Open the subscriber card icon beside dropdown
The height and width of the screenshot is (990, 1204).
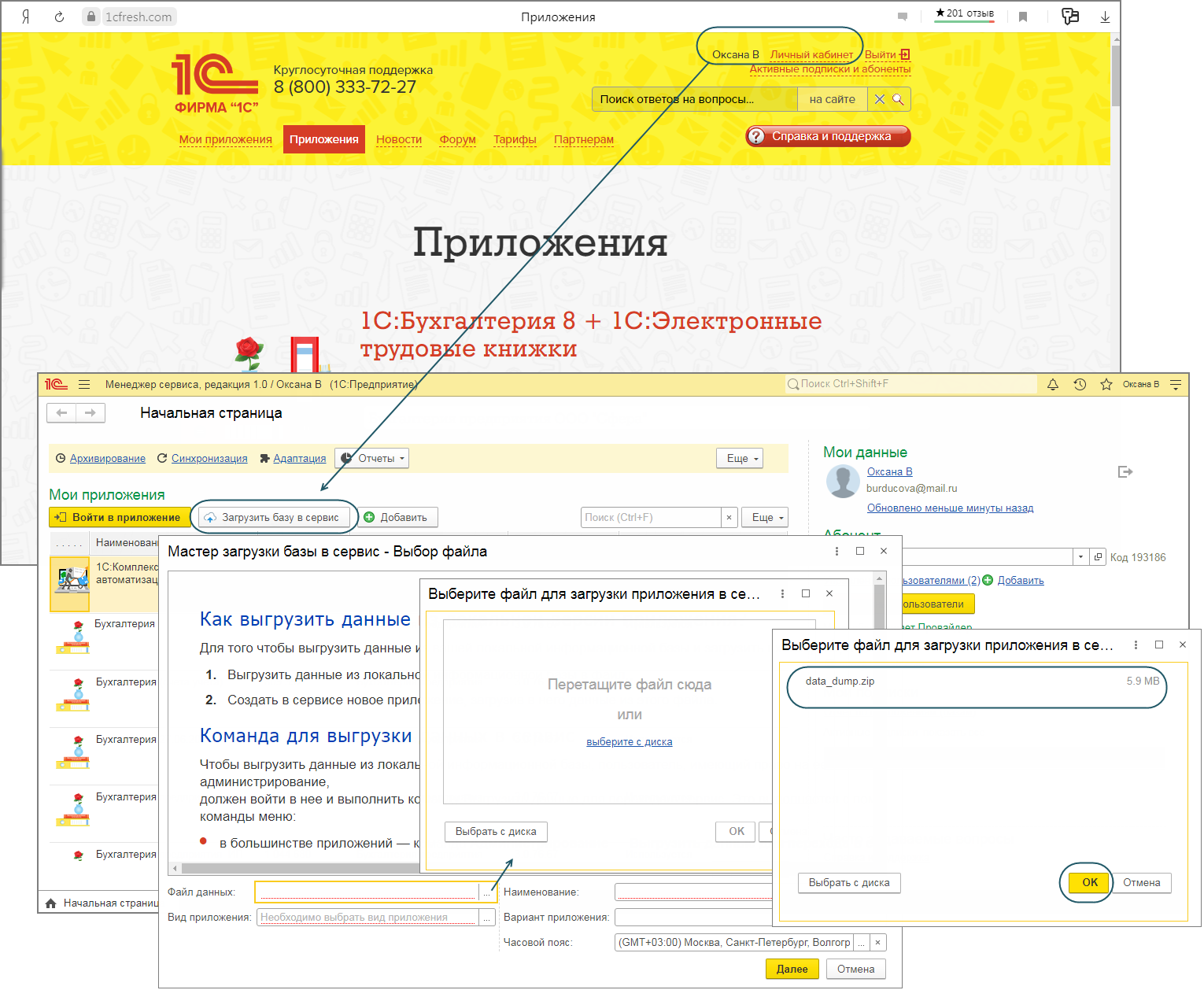pyautogui.click(x=1098, y=556)
